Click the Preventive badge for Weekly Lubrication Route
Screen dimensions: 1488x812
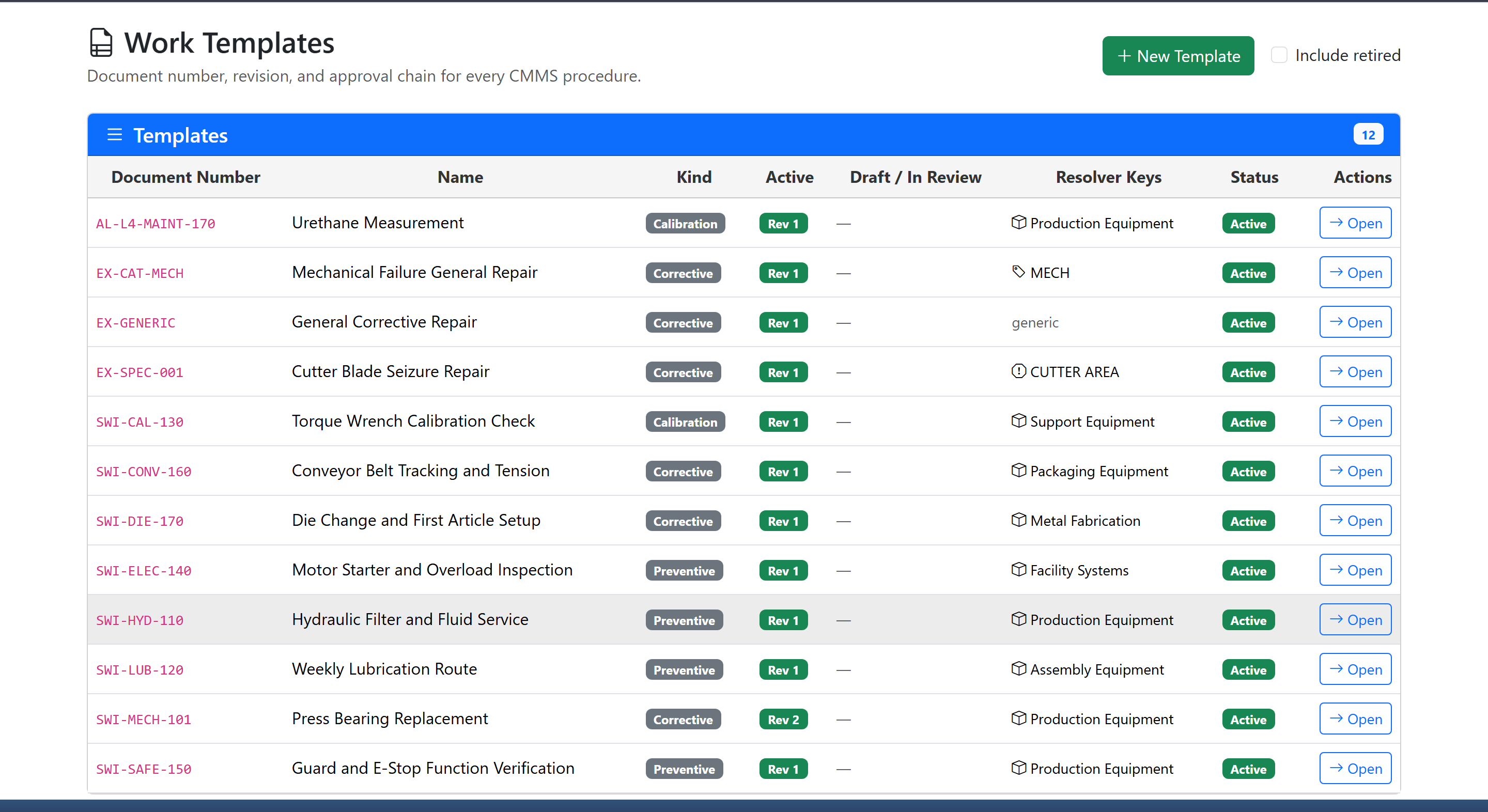(x=684, y=670)
